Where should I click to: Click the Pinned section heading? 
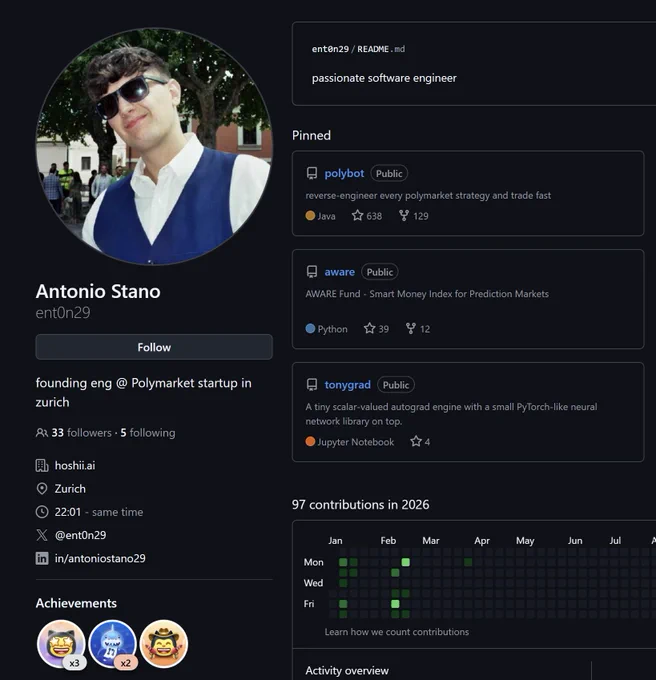pos(311,135)
